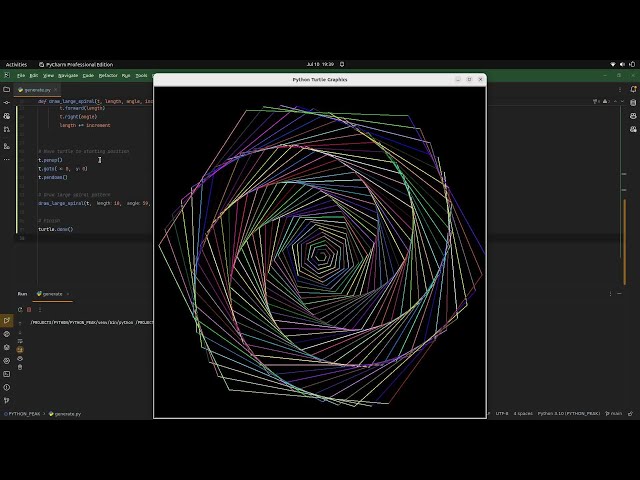Image resolution: width=640 pixels, height=480 pixels.
Task: Close the generate run tab
Action: click(68, 294)
